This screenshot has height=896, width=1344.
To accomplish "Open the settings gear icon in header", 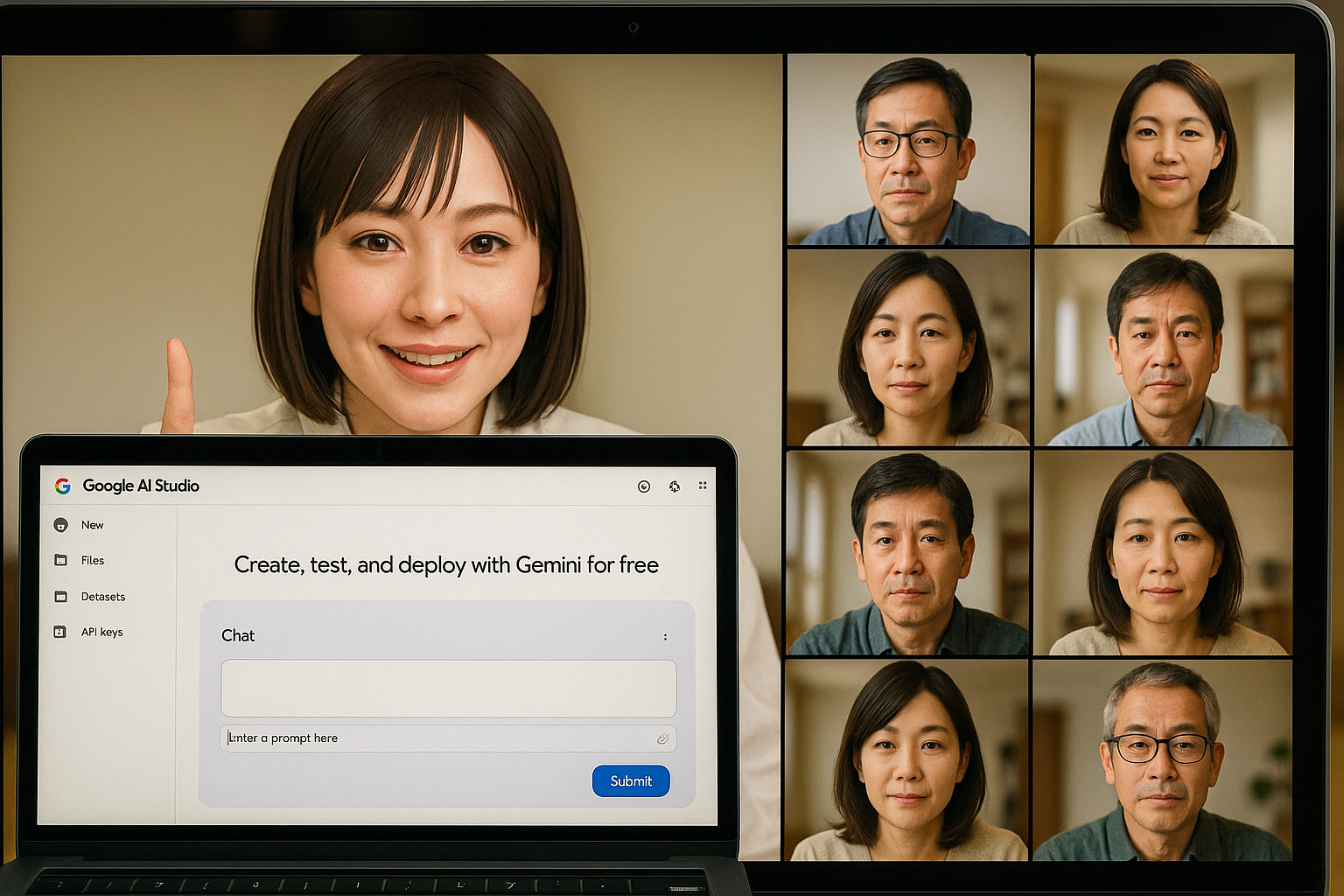I will 674,486.
